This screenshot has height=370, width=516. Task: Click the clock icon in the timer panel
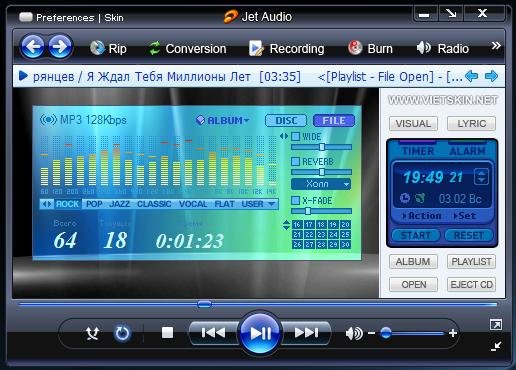tap(405, 198)
